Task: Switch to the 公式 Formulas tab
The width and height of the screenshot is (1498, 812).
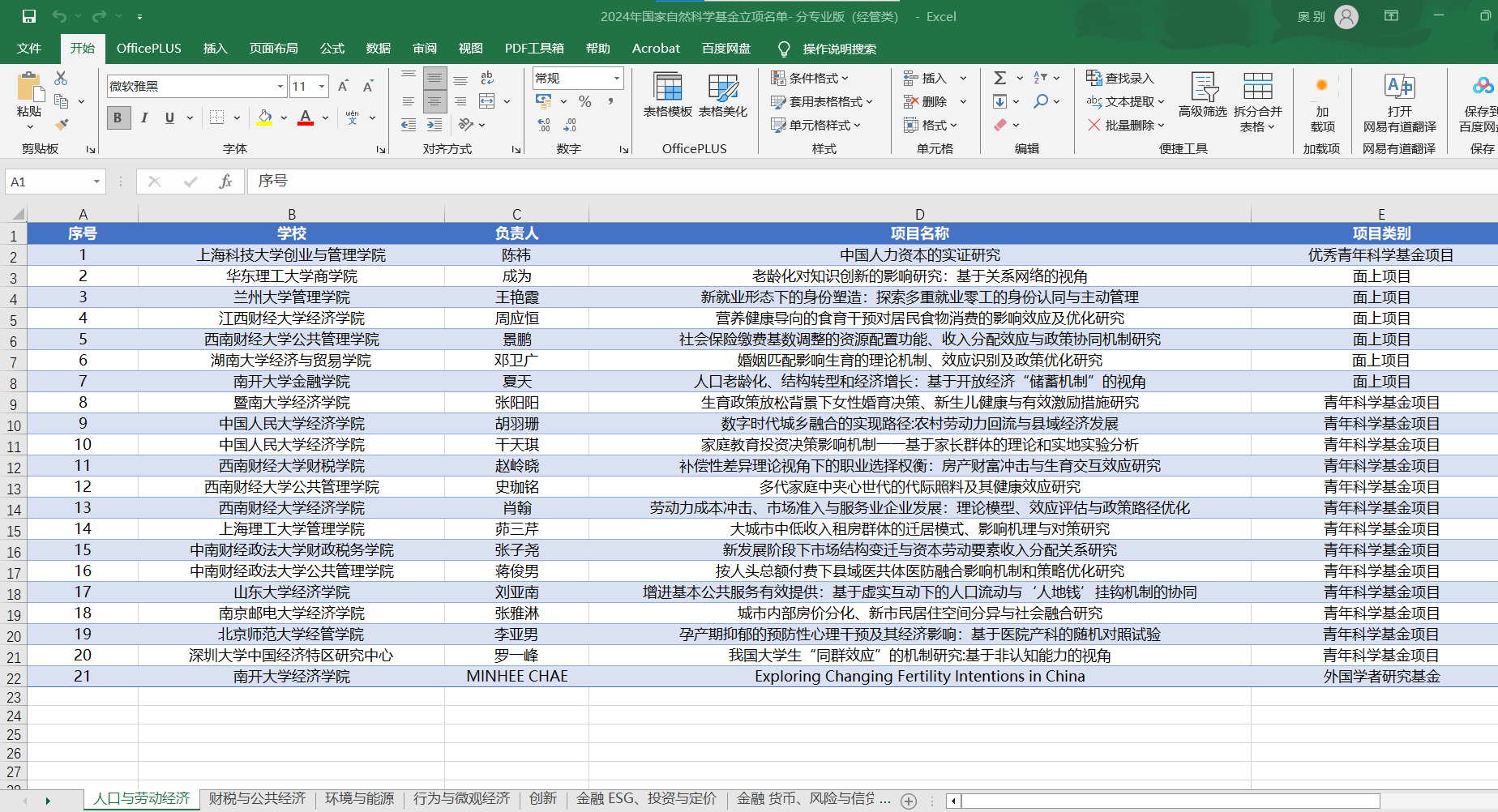Action: tap(332, 49)
